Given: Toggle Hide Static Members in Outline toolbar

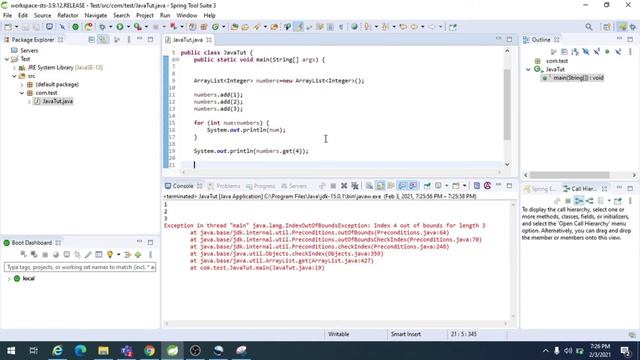Looking at the screenshot, I should click(x=597, y=52).
